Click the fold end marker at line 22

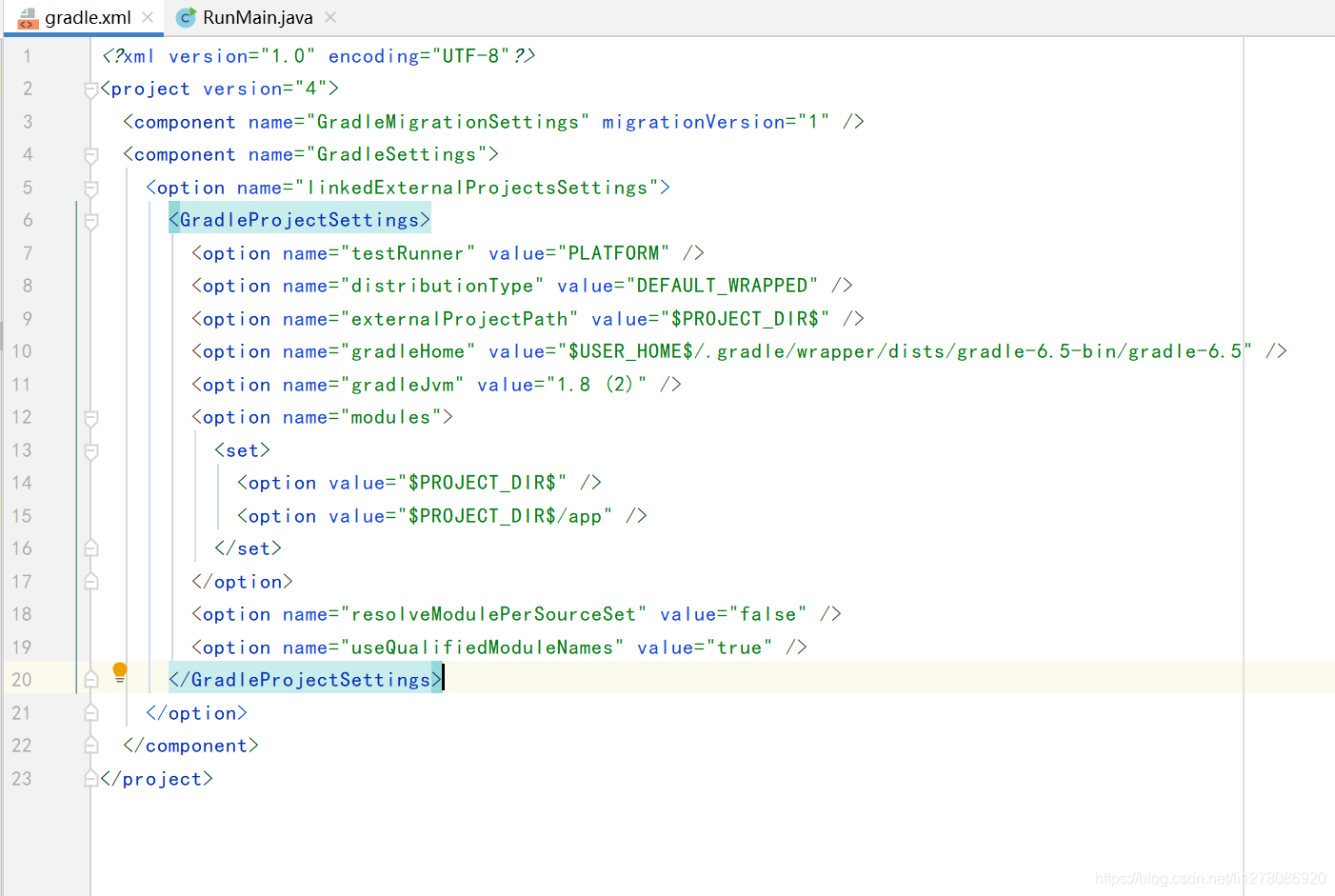click(x=91, y=746)
